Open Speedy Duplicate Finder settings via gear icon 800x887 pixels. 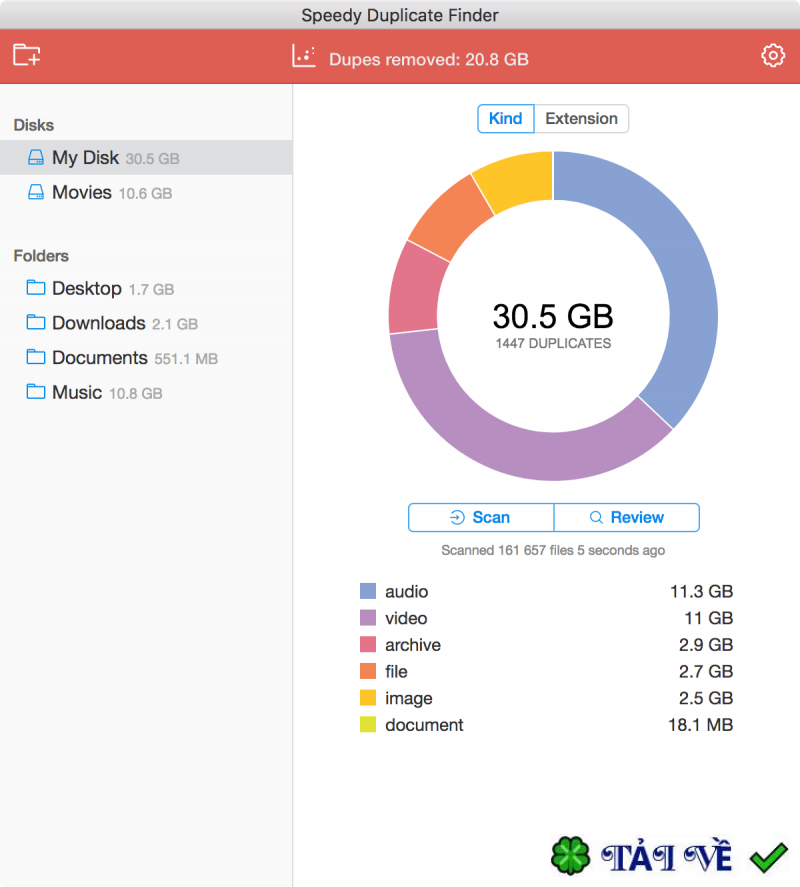(x=772, y=55)
